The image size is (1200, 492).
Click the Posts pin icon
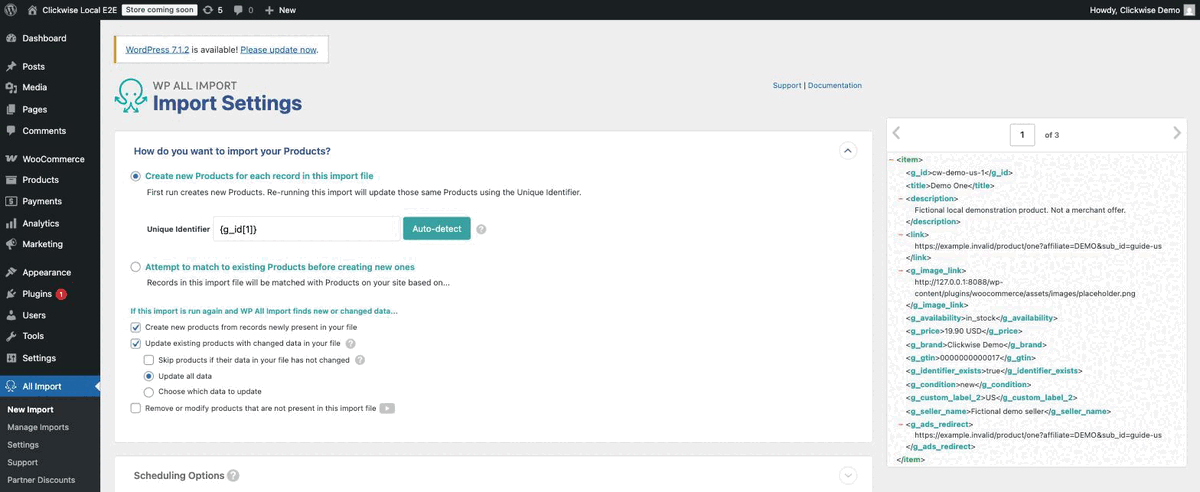tap(11, 66)
